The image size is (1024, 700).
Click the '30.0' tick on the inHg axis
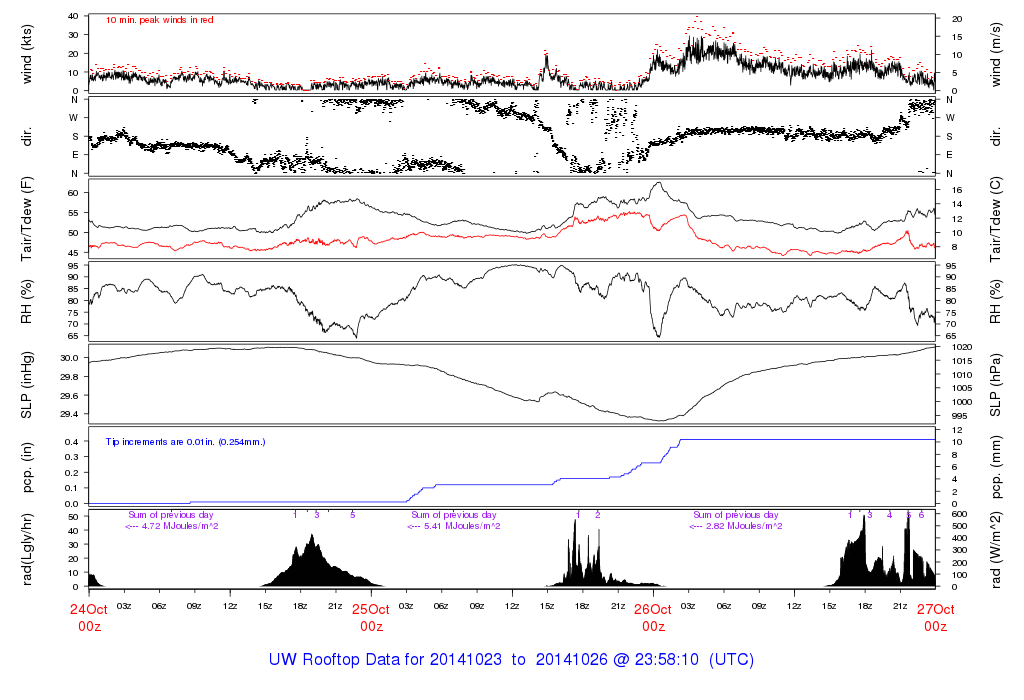click(70, 358)
